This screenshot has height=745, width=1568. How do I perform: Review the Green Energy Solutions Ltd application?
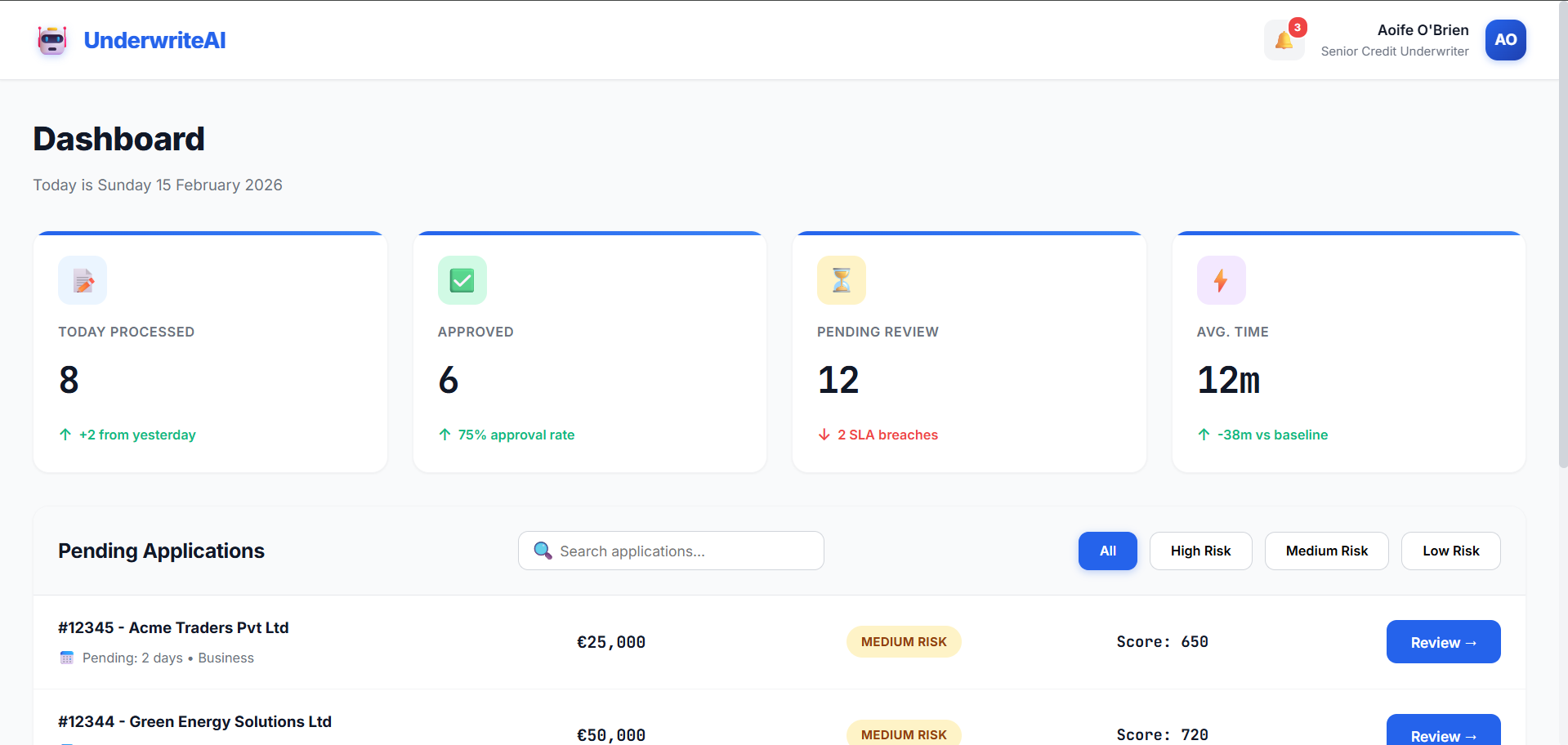pos(1443,733)
